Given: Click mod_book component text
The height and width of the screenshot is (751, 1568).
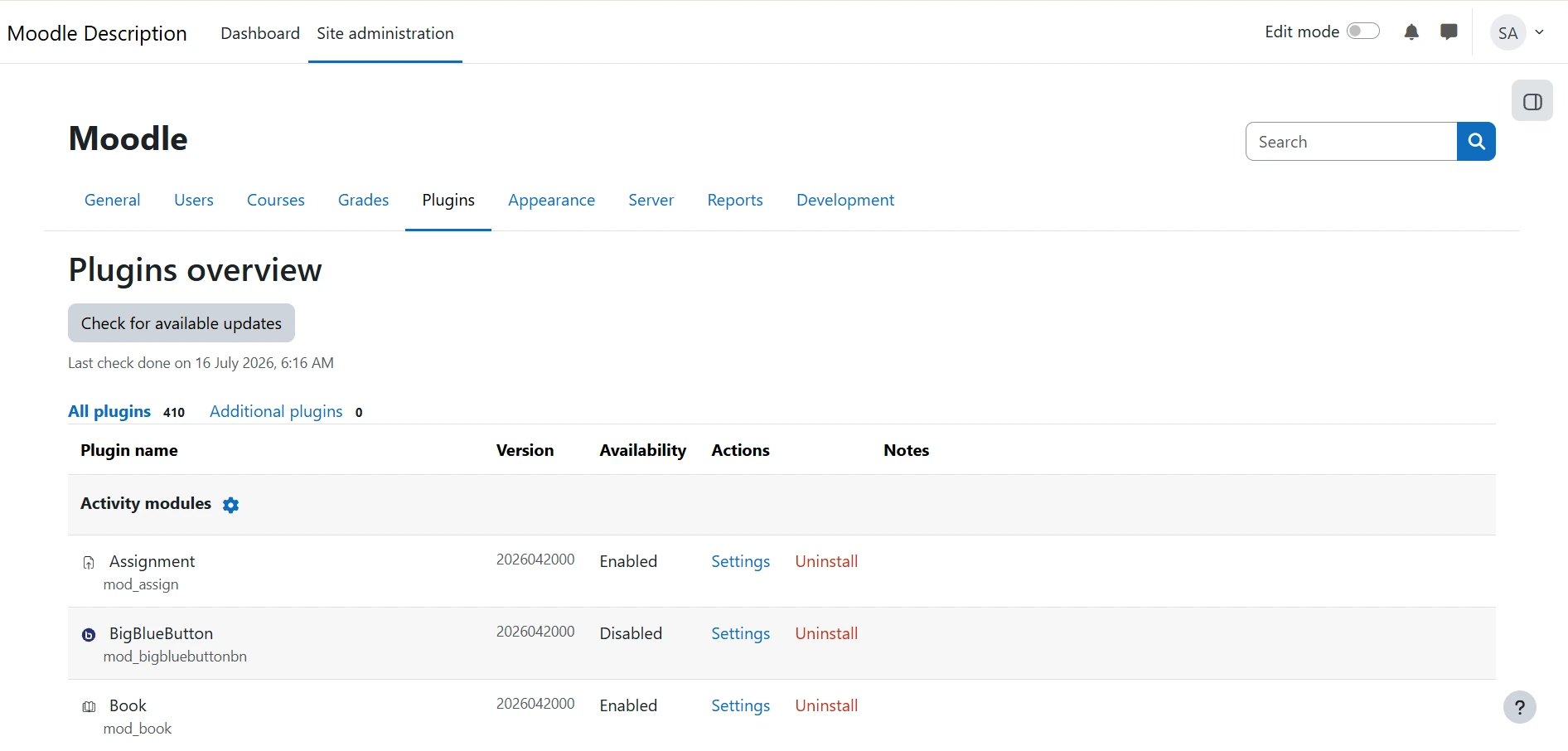Looking at the screenshot, I should tap(138, 729).
